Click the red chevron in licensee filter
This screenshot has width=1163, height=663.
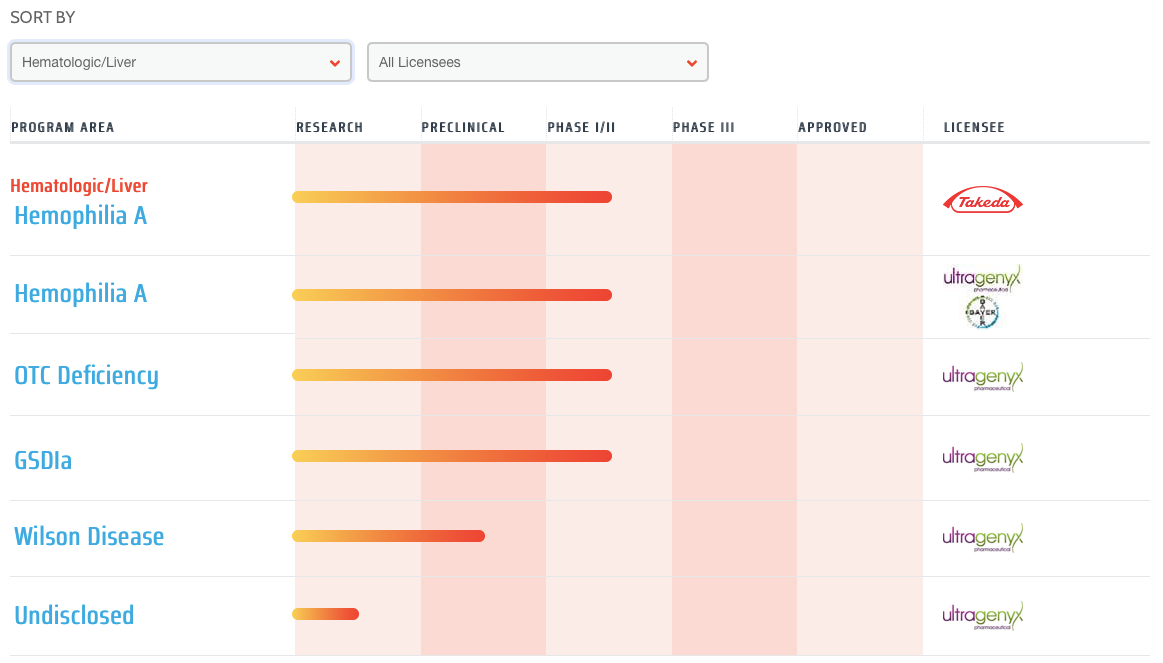pos(691,63)
